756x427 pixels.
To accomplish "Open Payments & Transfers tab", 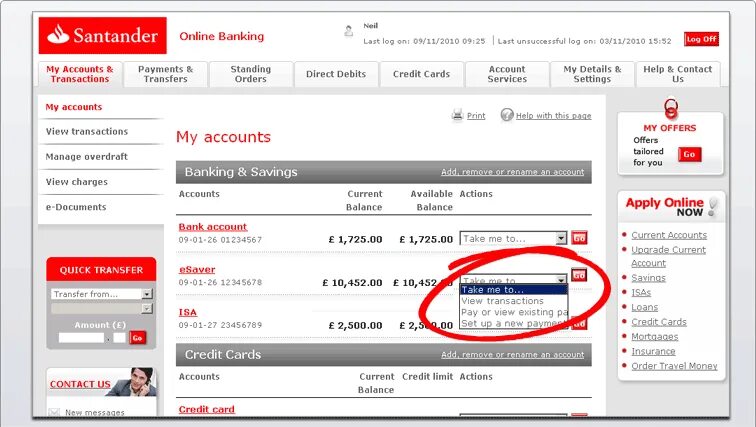I will coord(165,74).
